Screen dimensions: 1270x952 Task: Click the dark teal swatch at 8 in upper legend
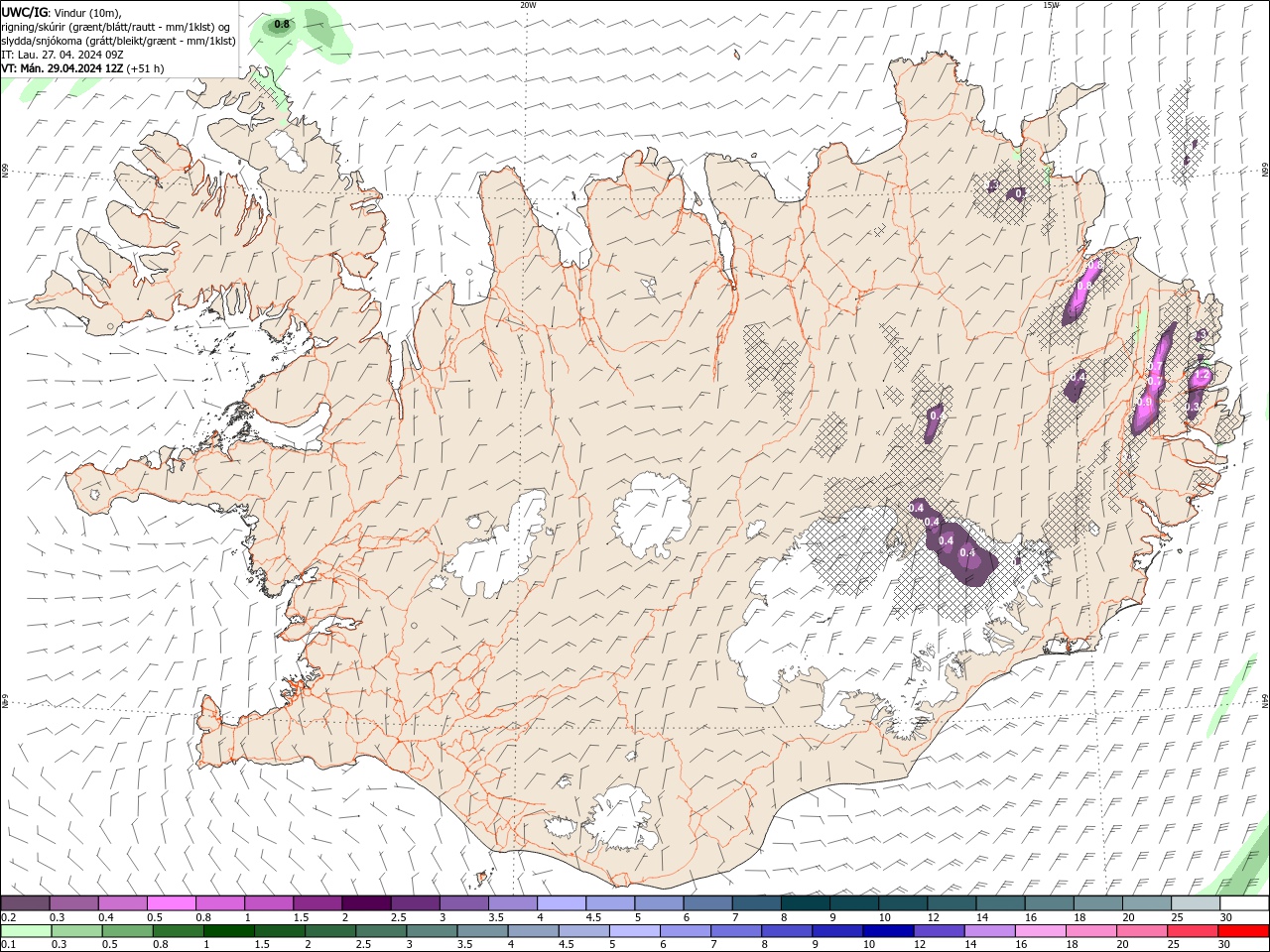click(804, 903)
